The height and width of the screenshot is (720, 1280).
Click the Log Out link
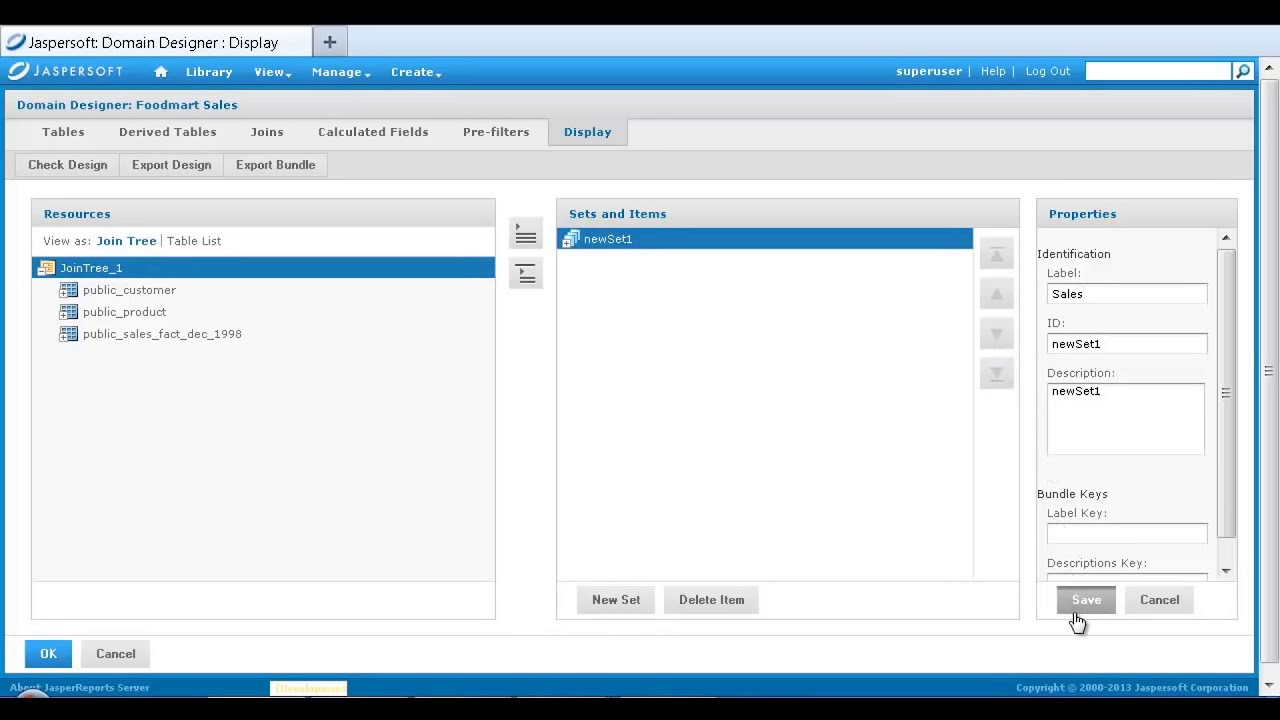(x=1047, y=71)
